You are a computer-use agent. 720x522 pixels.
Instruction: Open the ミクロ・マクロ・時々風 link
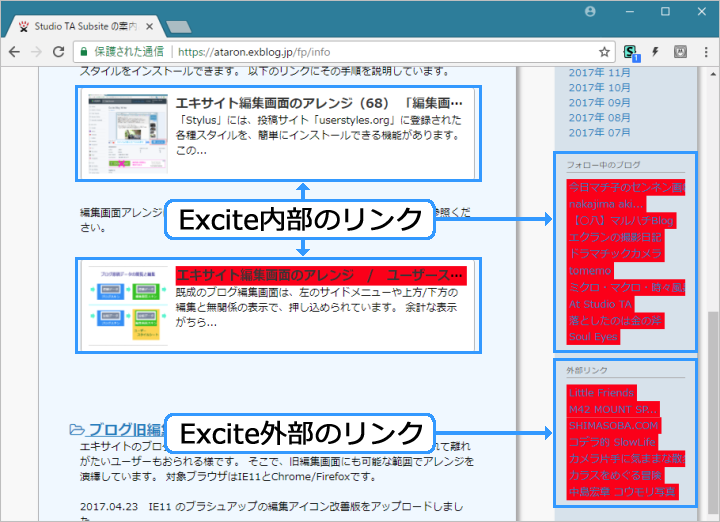(626, 287)
